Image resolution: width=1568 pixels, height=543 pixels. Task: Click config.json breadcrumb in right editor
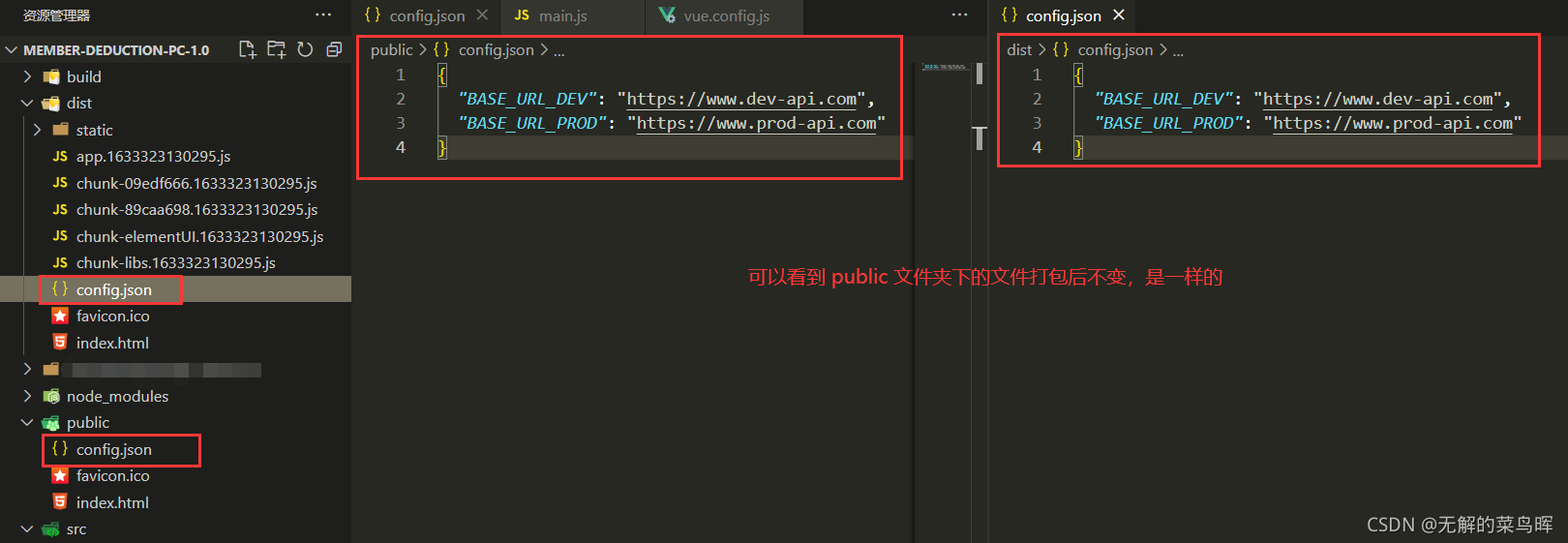(1115, 50)
